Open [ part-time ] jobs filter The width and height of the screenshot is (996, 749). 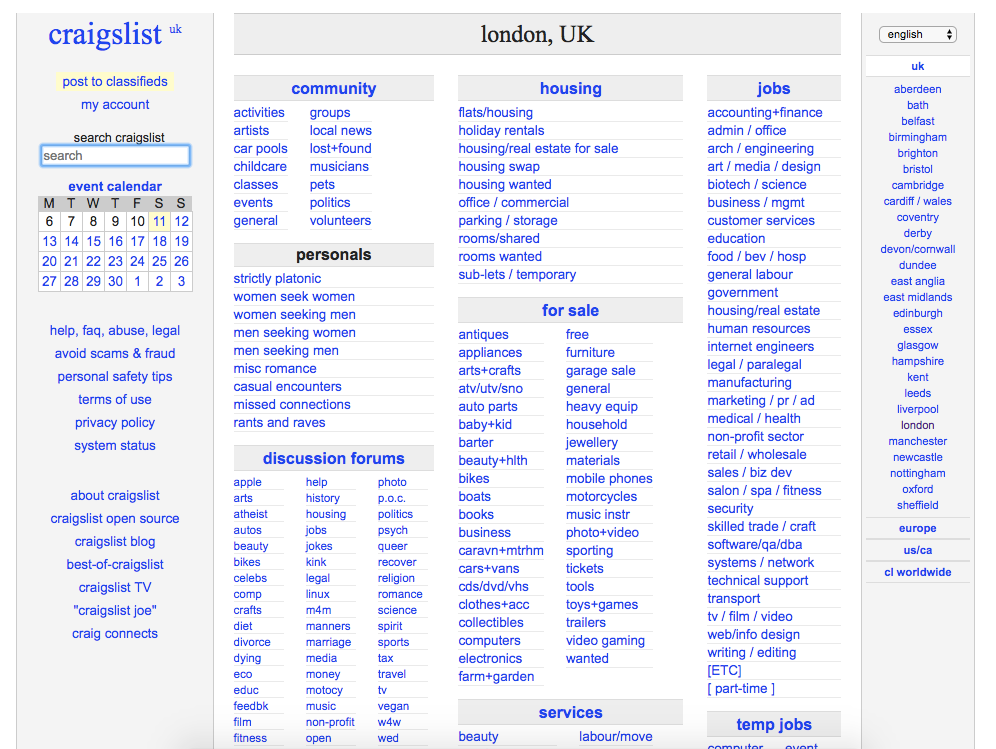tap(741, 689)
